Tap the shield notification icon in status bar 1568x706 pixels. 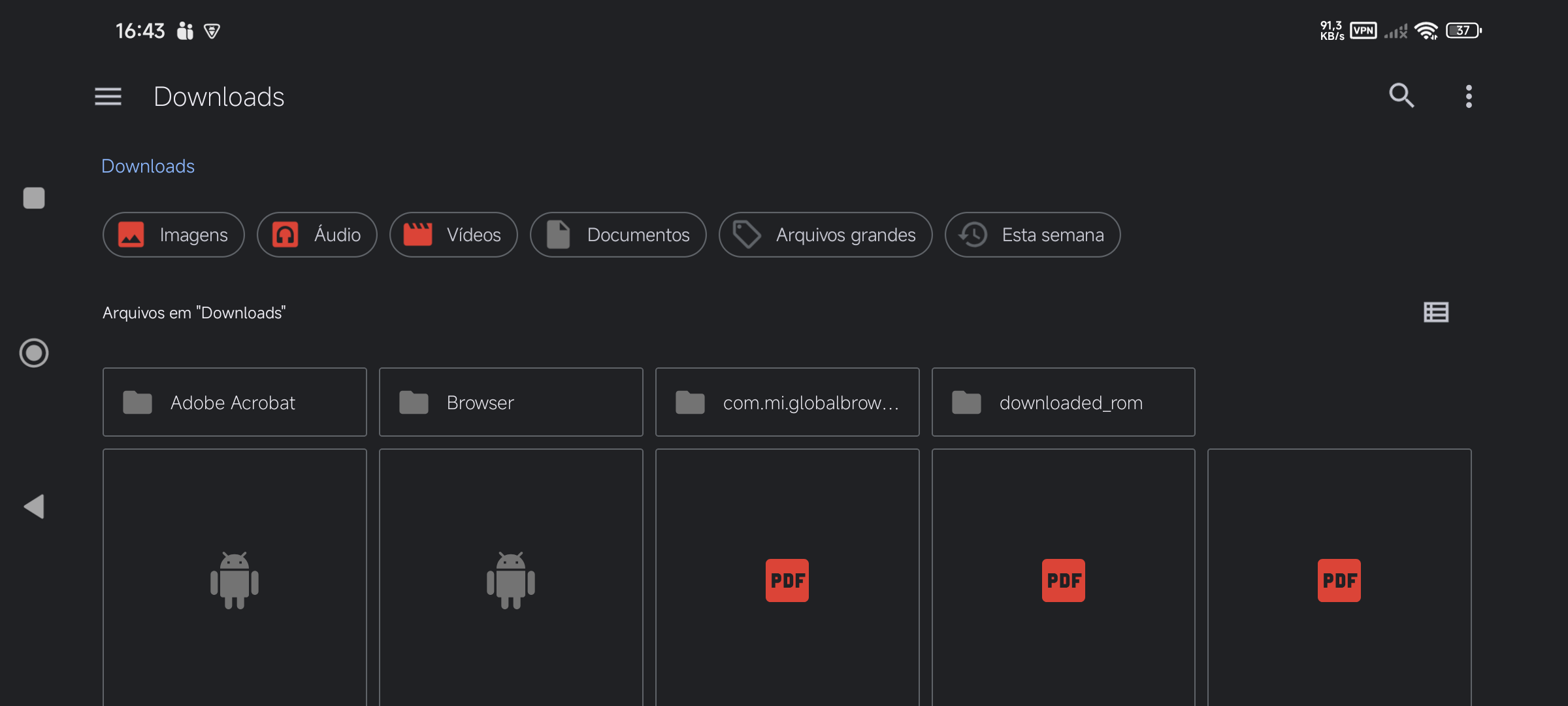tap(212, 31)
